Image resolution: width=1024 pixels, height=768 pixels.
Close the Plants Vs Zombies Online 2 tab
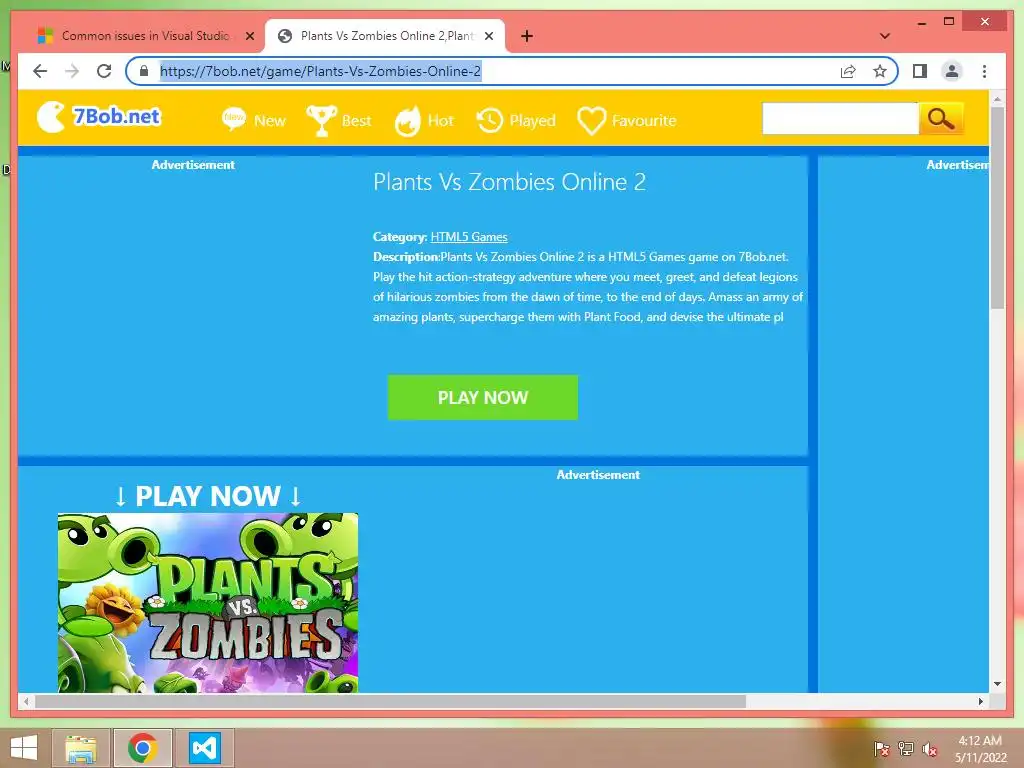click(x=489, y=36)
